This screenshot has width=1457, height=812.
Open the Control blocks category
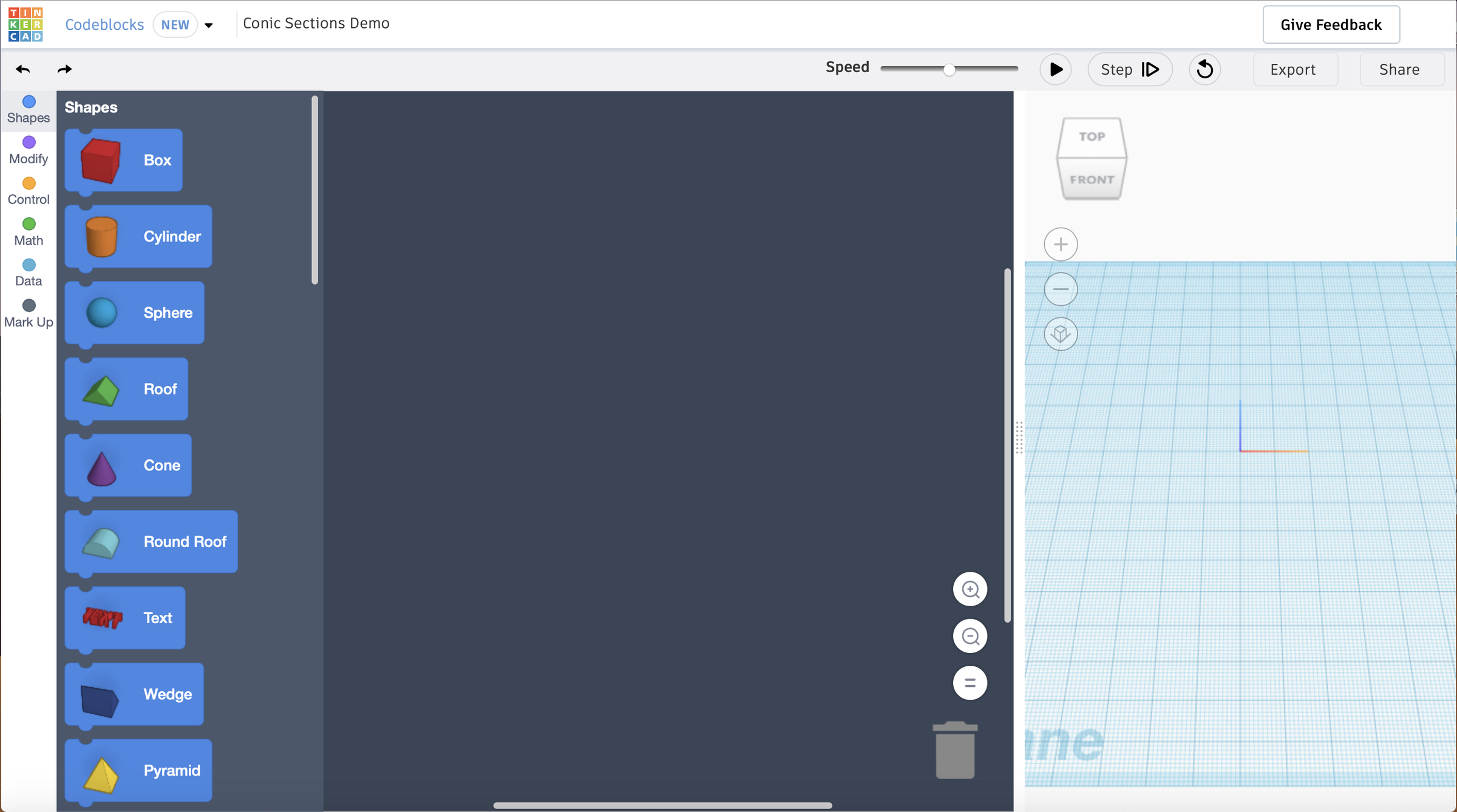(x=28, y=190)
